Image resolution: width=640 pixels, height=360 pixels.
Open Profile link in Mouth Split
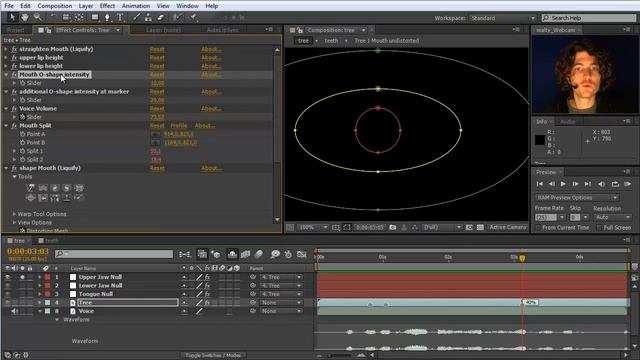point(179,126)
